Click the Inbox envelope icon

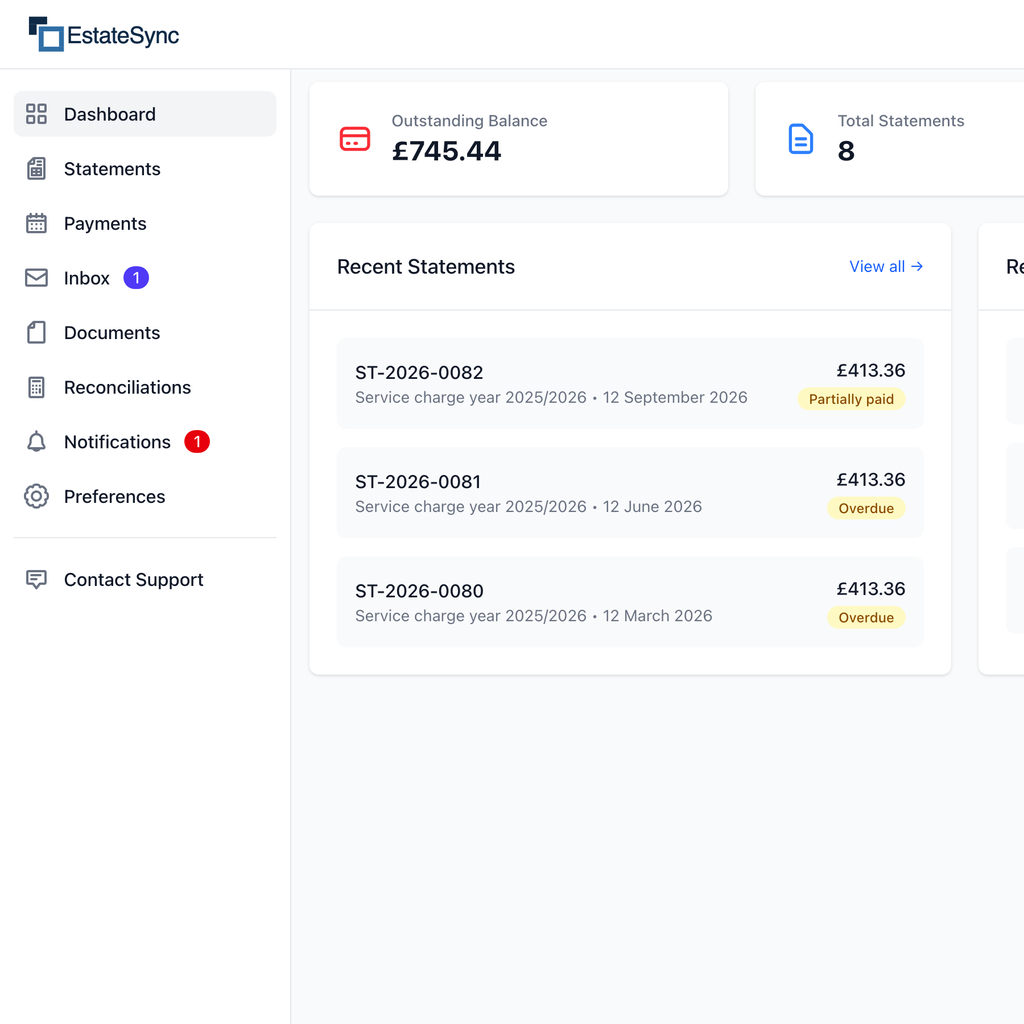coord(36,278)
